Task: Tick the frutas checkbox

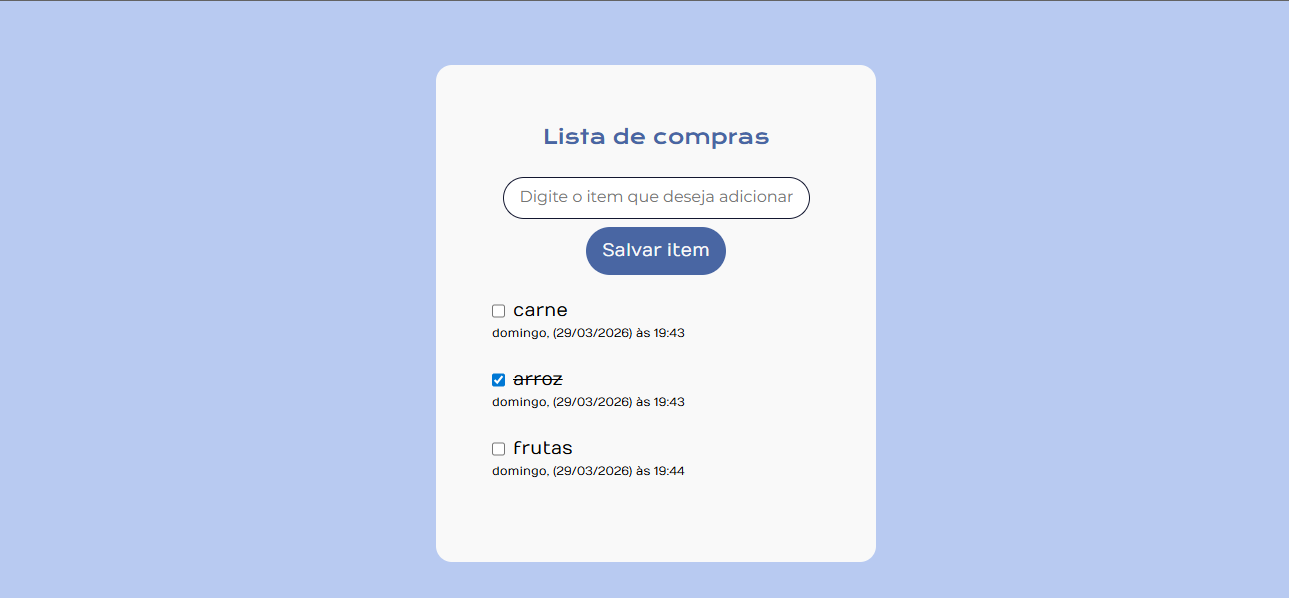Action: (498, 449)
